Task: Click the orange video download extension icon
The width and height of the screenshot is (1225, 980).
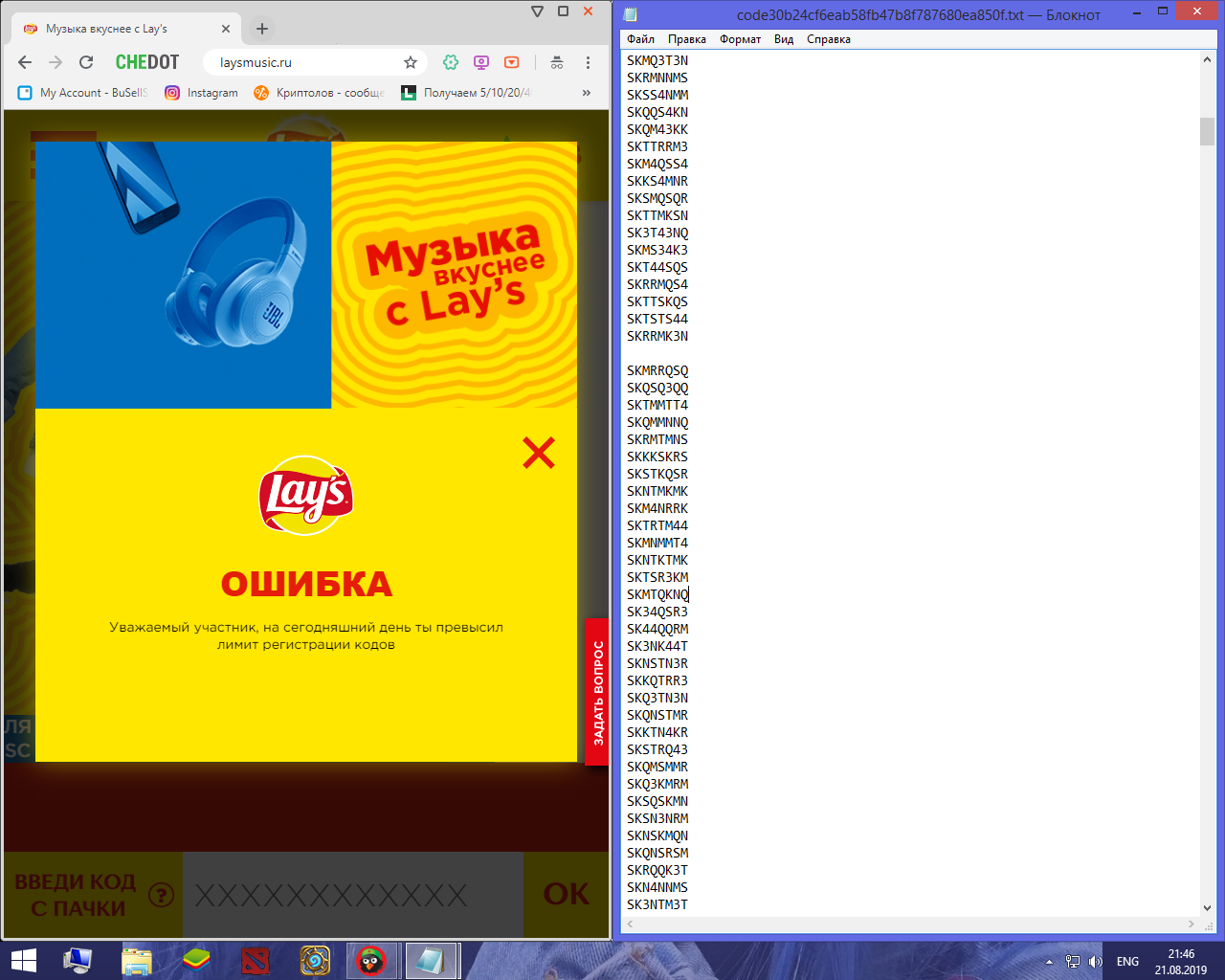Action: [512, 62]
